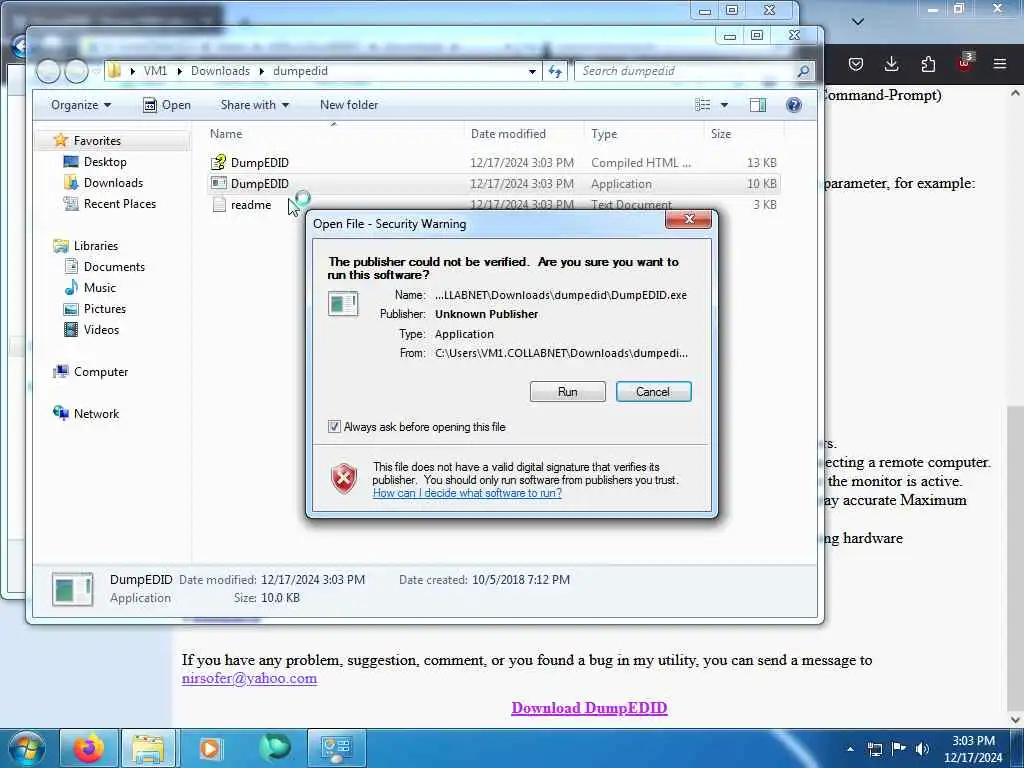Image resolution: width=1024 pixels, height=768 pixels.
Task: Open Action Center flag tray icon
Action: point(899,749)
